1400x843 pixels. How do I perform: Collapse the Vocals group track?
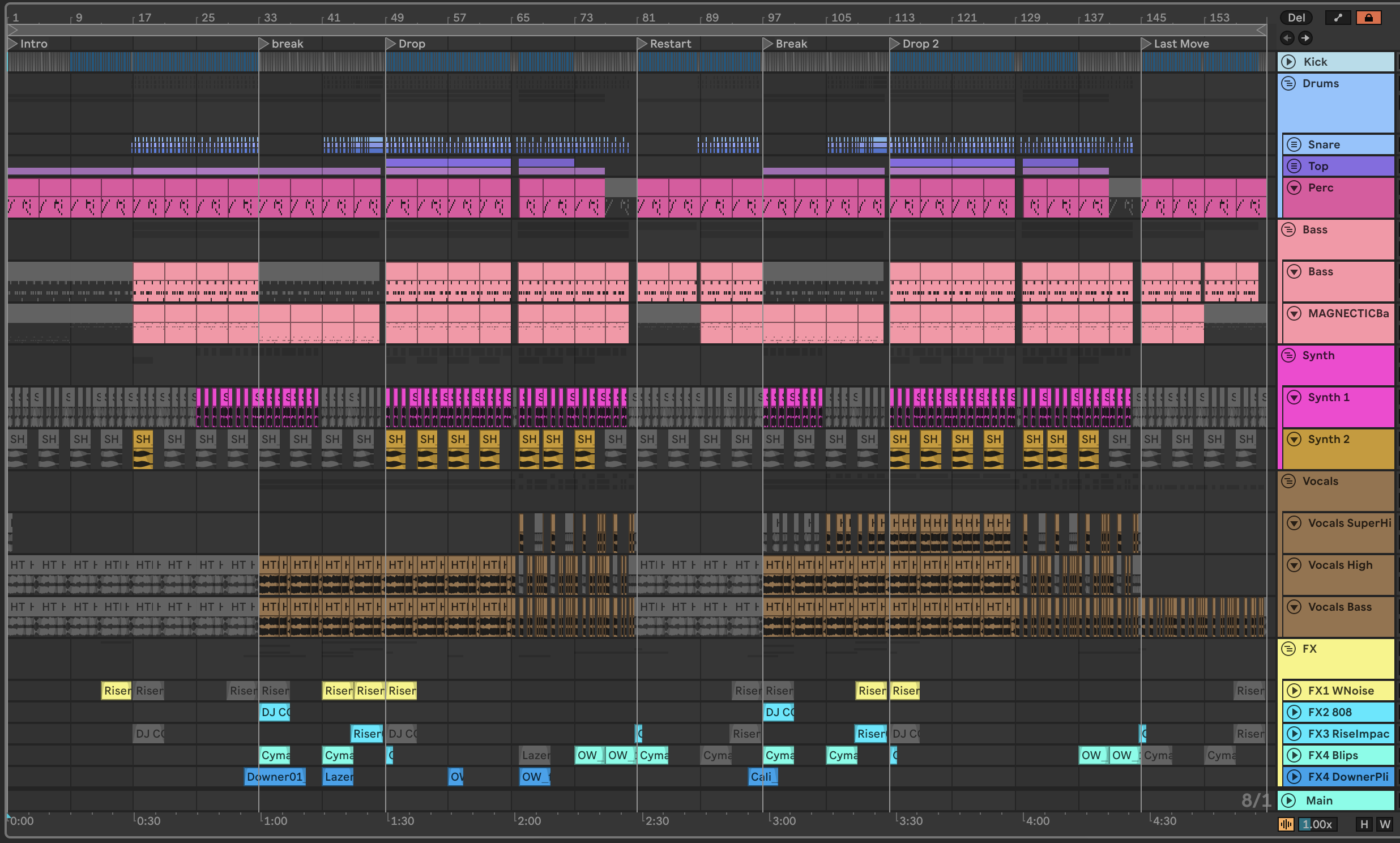(x=1289, y=481)
